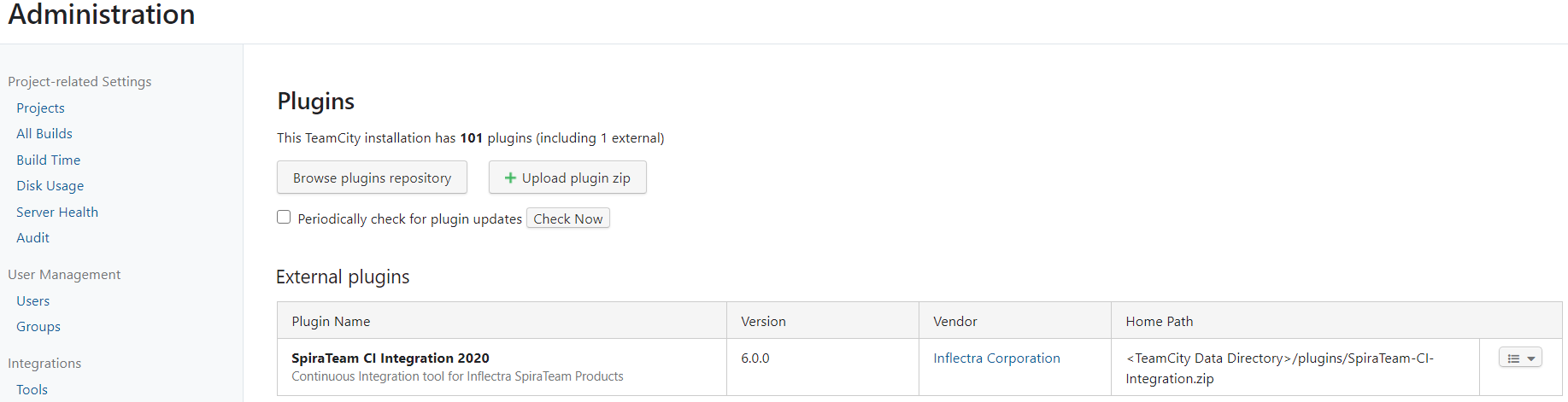Open the Disk Usage settings
Image resolution: width=1568 pixels, height=402 pixels.
(x=50, y=185)
